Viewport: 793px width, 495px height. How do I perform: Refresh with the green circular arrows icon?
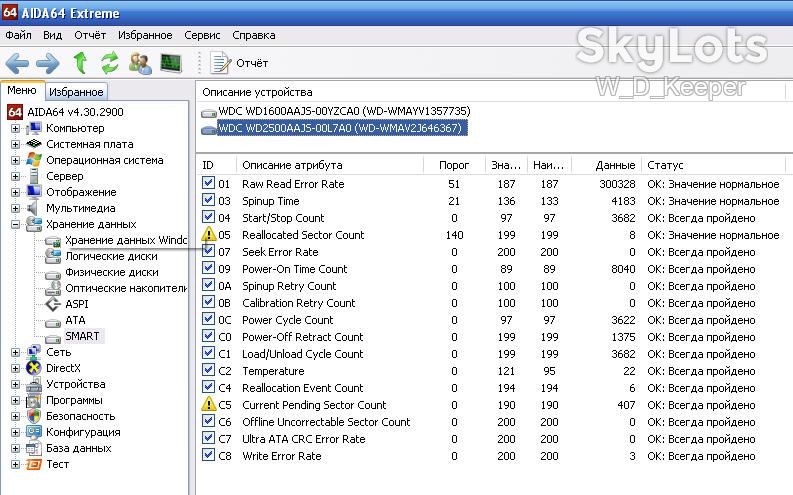click(x=109, y=63)
